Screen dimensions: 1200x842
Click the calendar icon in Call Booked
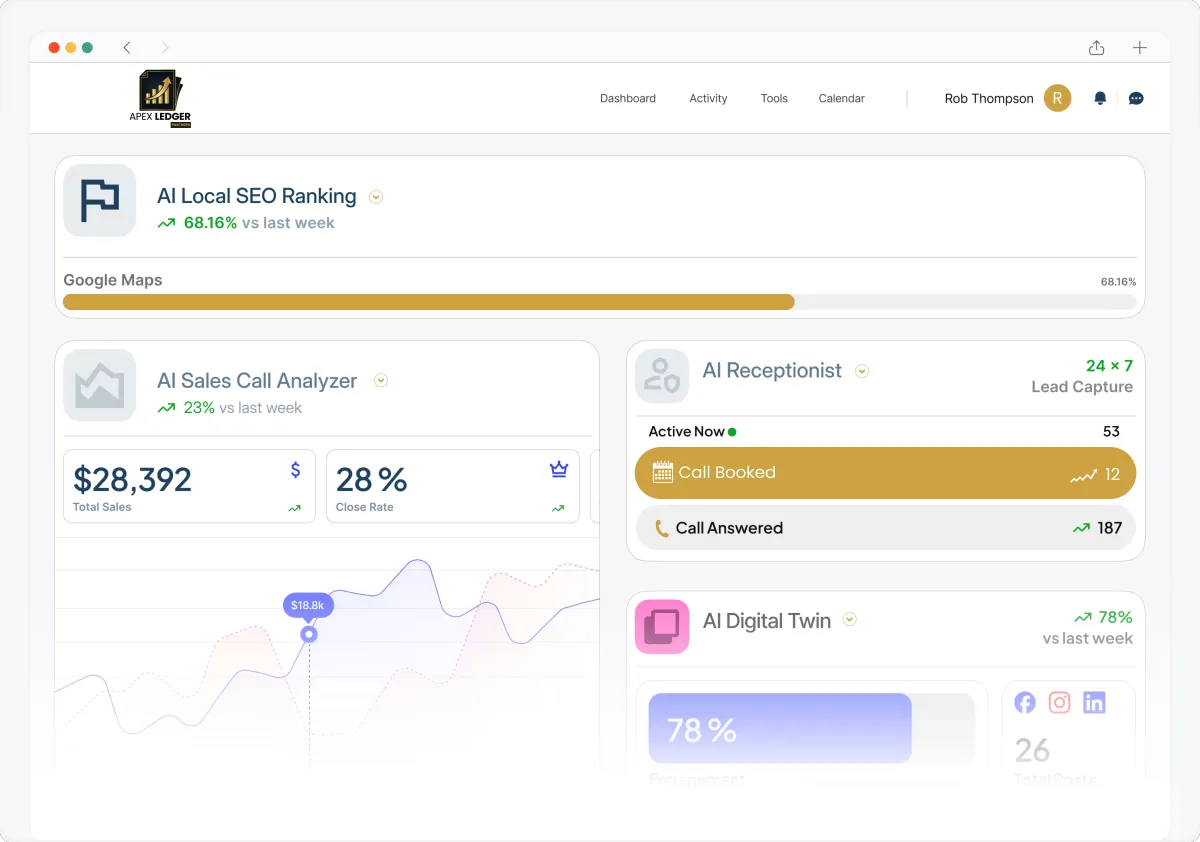point(662,473)
